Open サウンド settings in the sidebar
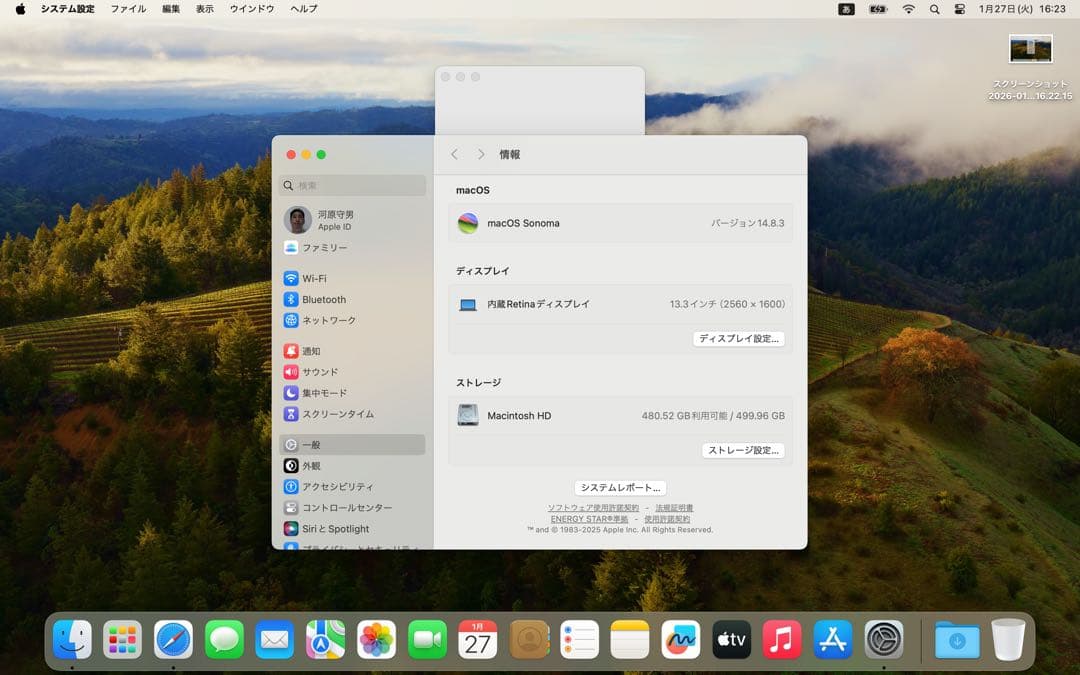 (x=320, y=371)
